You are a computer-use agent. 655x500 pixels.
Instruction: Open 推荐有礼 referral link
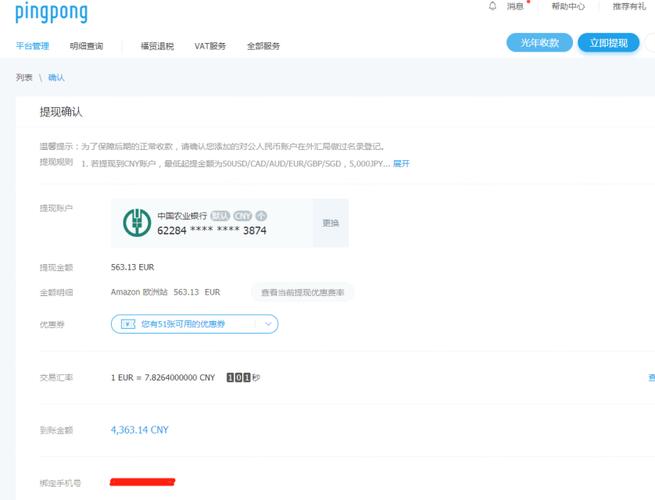(x=629, y=6)
